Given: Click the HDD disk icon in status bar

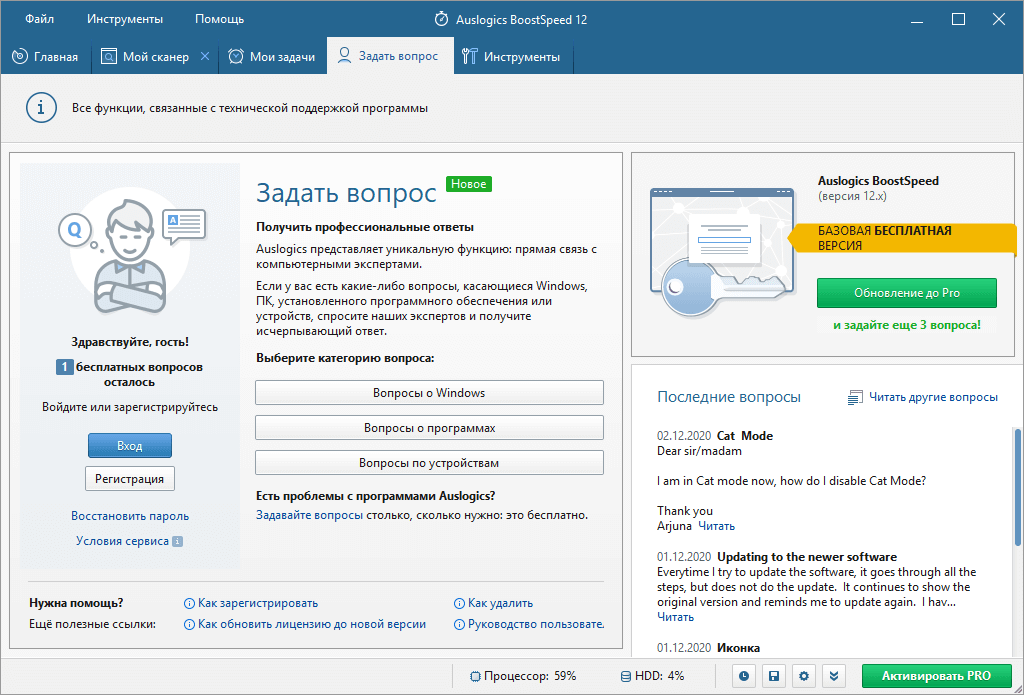Looking at the screenshot, I should click(x=626, y=676).
